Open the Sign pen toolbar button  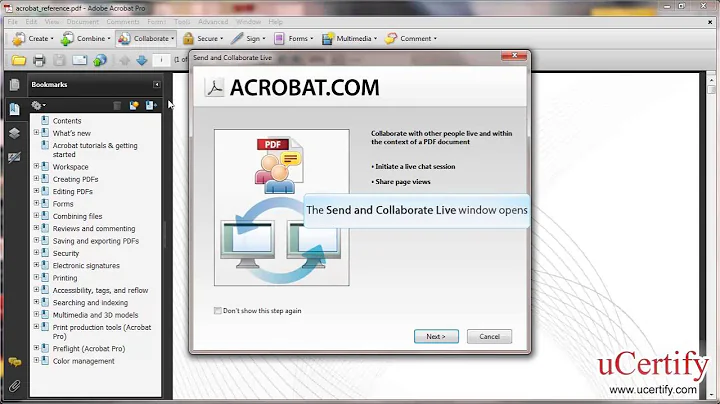click(x=248, y=39)
